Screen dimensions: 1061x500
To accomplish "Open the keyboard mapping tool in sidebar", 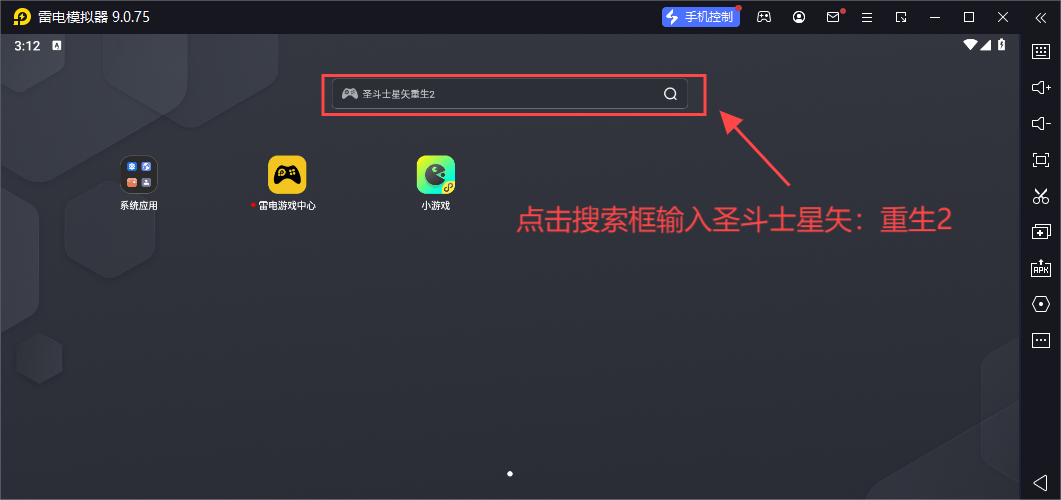I will coord(1040,52).
